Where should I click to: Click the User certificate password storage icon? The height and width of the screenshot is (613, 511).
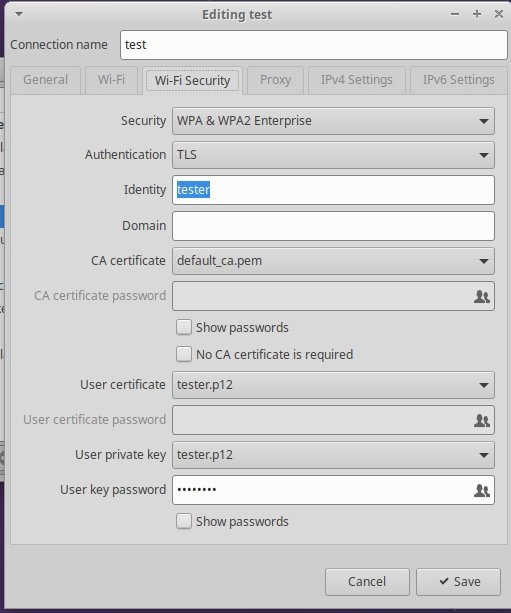tap(482, 421)
